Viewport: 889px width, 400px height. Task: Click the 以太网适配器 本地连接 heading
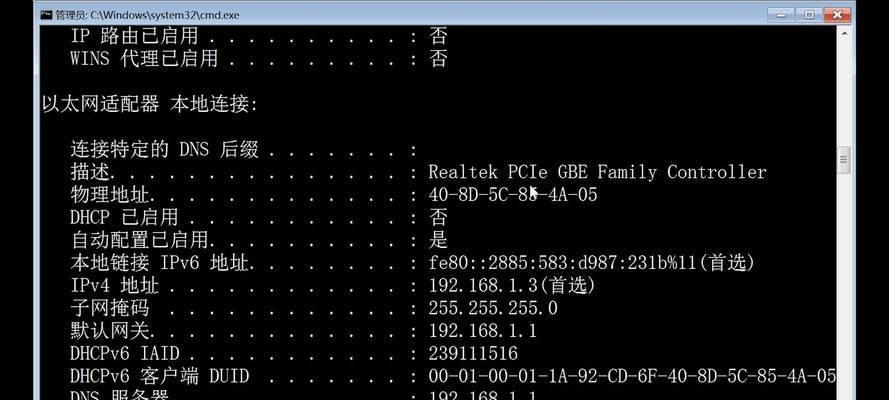coord(150,104)
